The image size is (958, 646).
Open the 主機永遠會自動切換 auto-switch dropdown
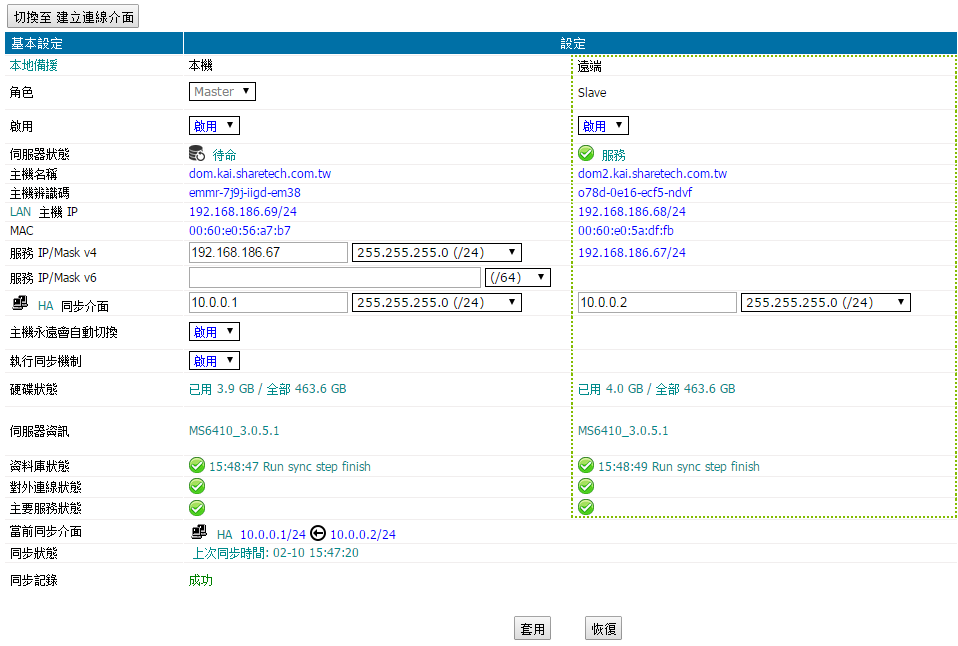214,332
